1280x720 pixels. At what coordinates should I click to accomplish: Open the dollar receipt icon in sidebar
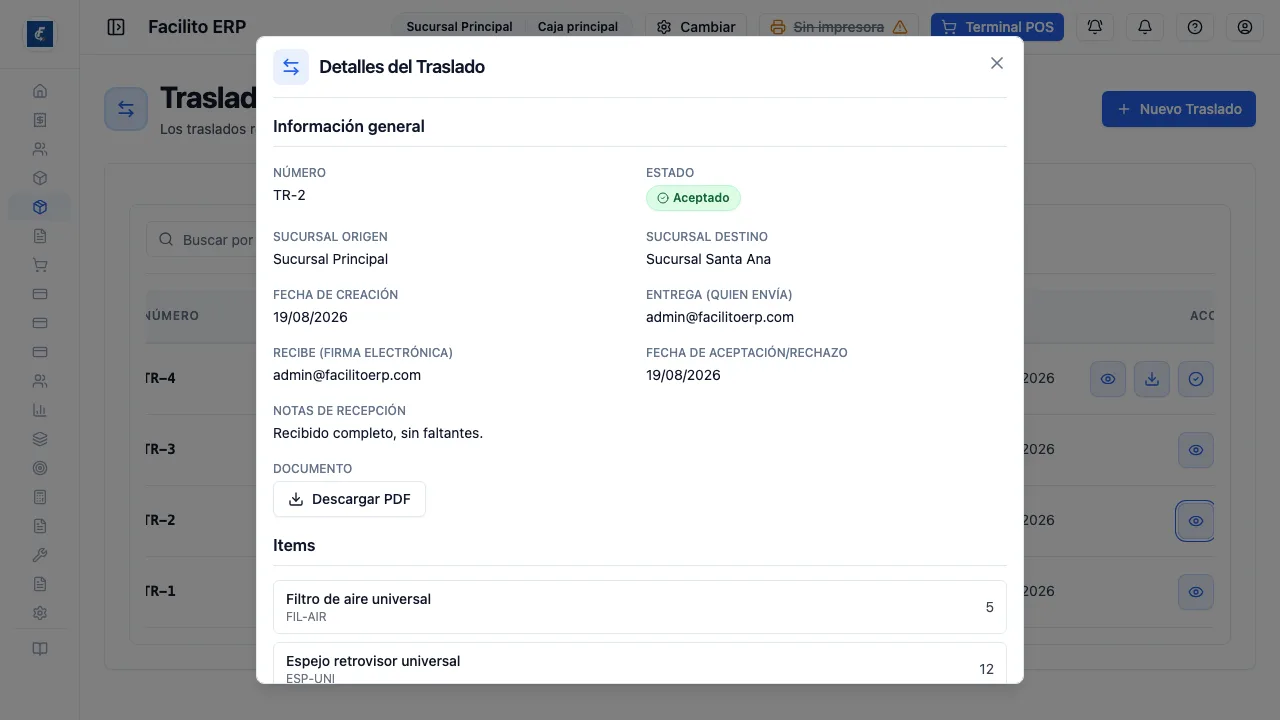[40, 120]
